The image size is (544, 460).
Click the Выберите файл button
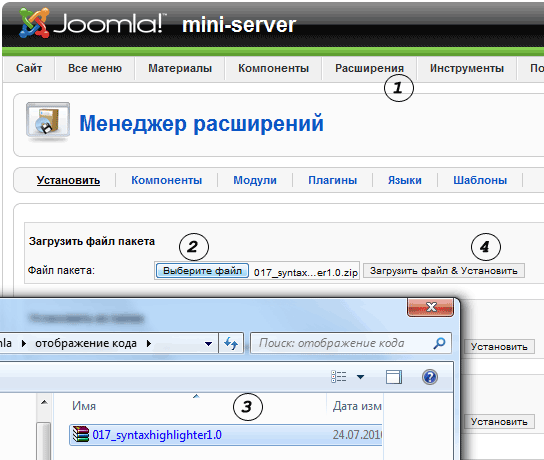pyautogui.click(x=202, y=271)
